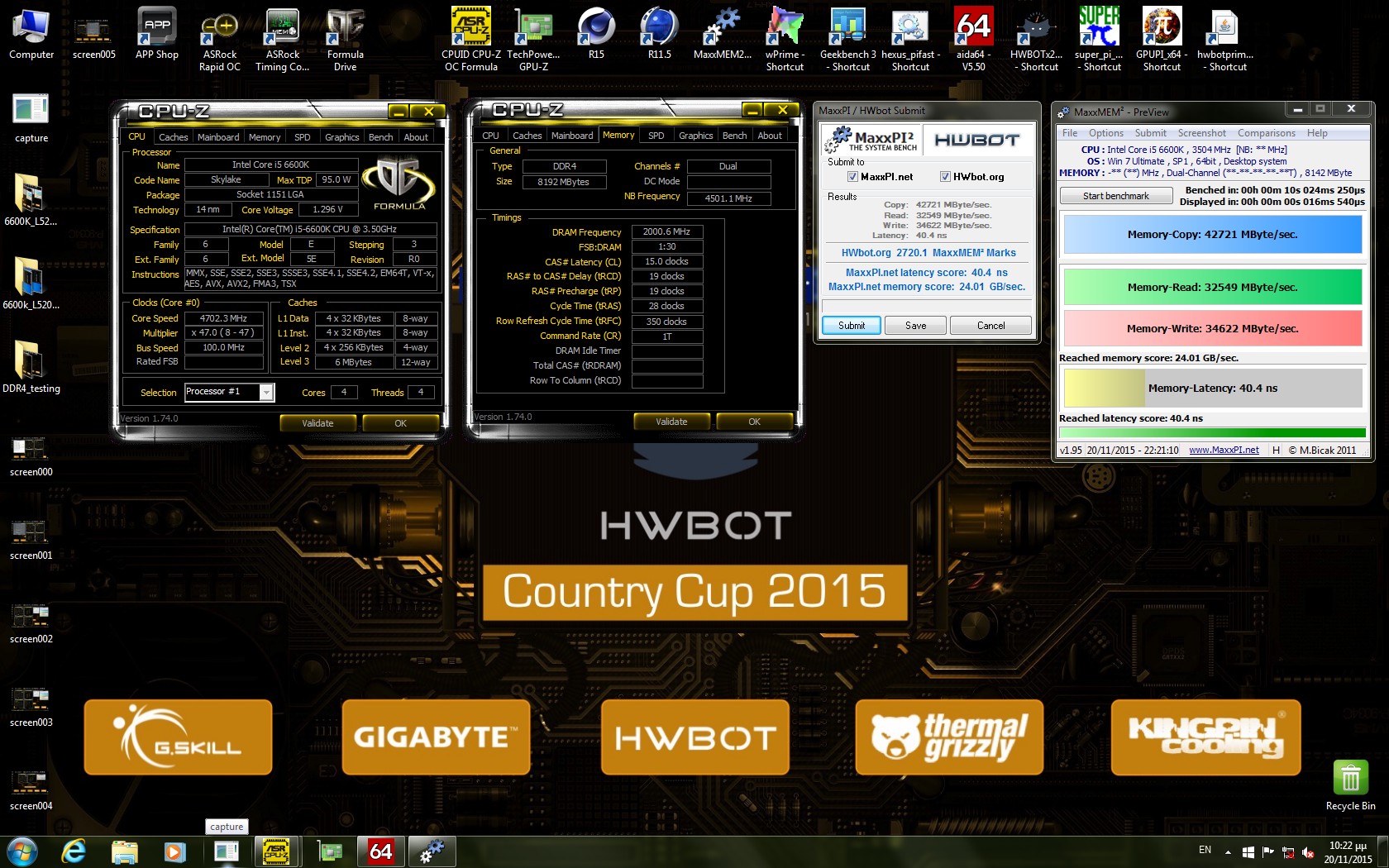
Task: Open the R11.5 Cinebench shortcut
Action: tap(659, 35)
